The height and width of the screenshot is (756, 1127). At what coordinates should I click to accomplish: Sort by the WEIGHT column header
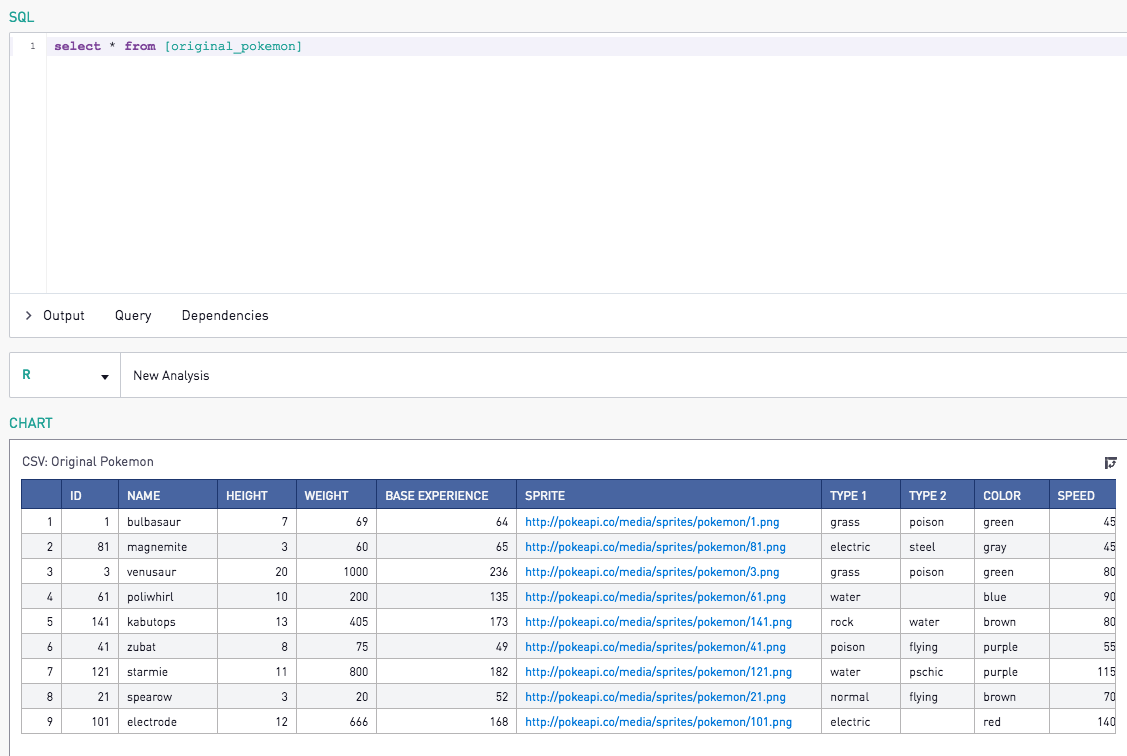(336, 495)
